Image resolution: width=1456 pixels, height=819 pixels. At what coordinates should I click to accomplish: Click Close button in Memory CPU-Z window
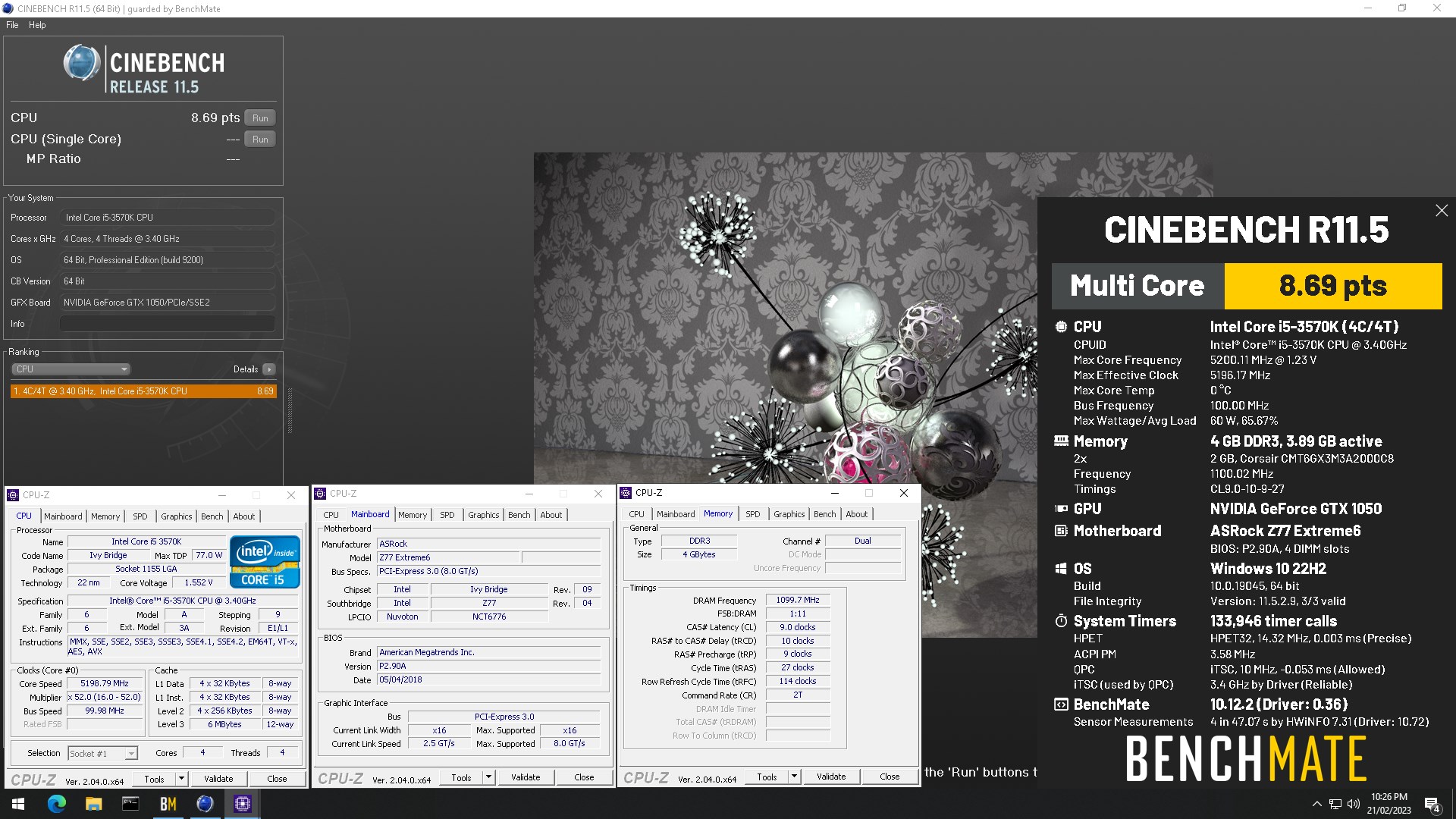tap(890, 777)
